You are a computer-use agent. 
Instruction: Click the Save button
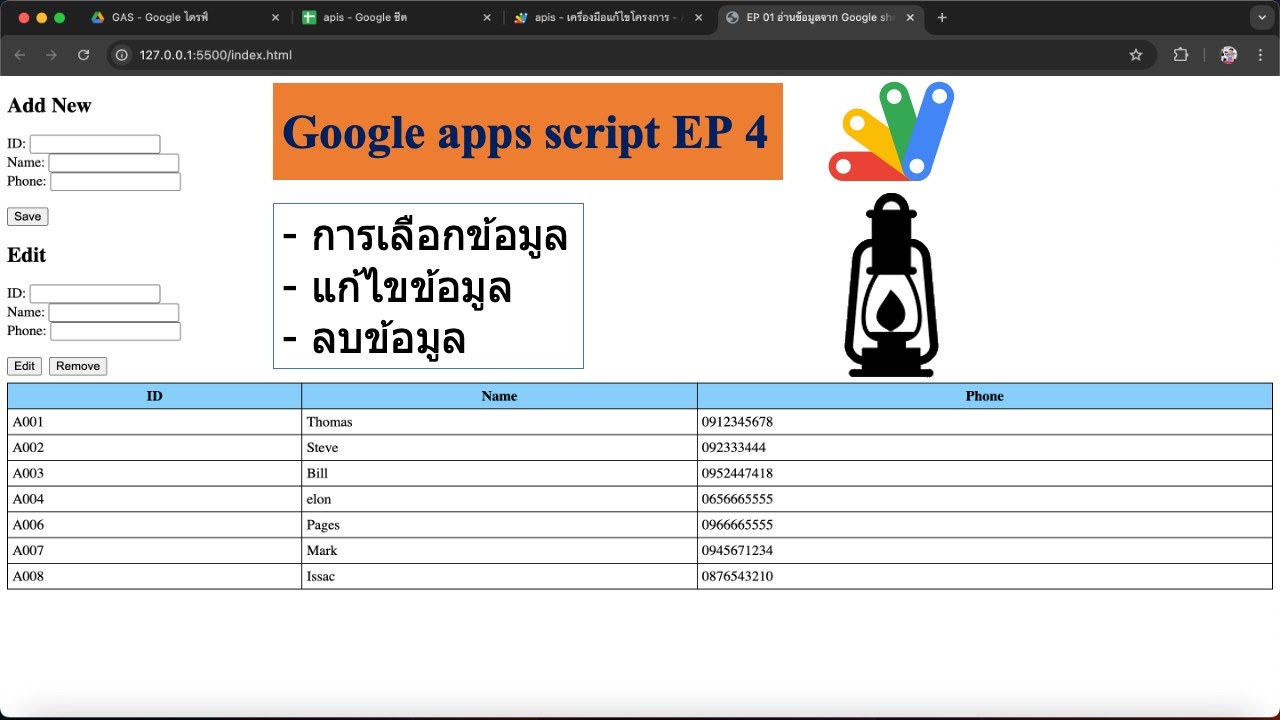coord(27,217)
